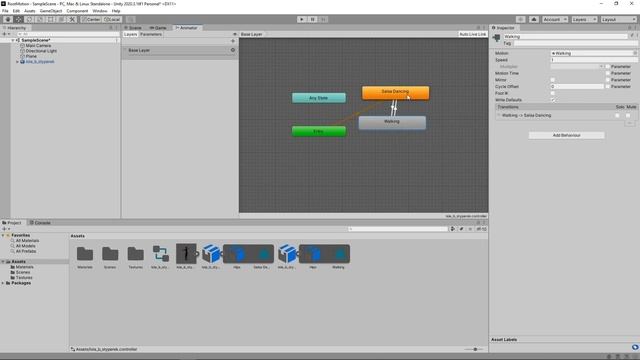Toggle the Center pivot button

coord(91,19)
